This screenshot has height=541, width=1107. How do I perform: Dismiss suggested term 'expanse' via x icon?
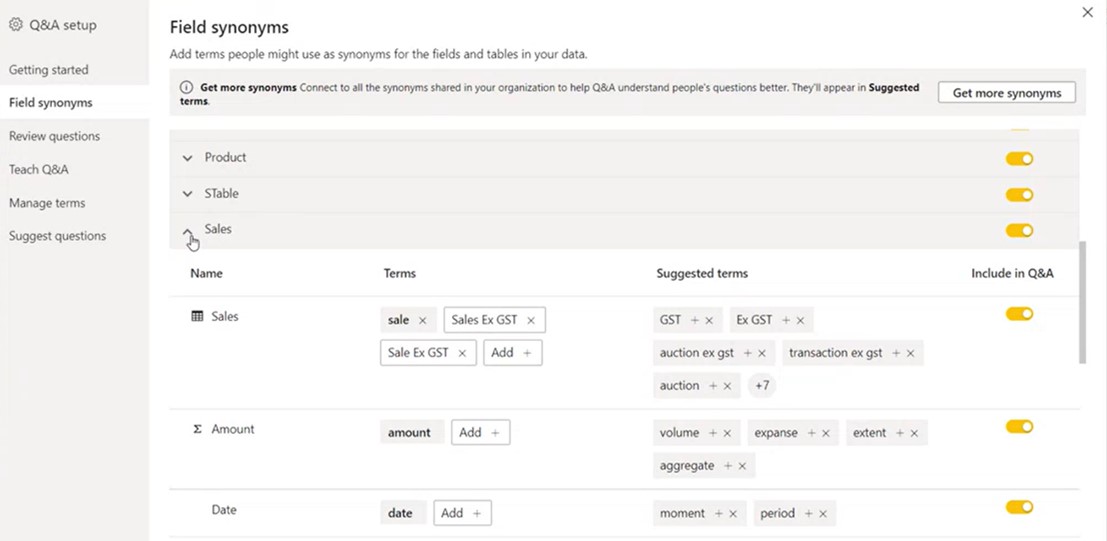pos(826,433)
